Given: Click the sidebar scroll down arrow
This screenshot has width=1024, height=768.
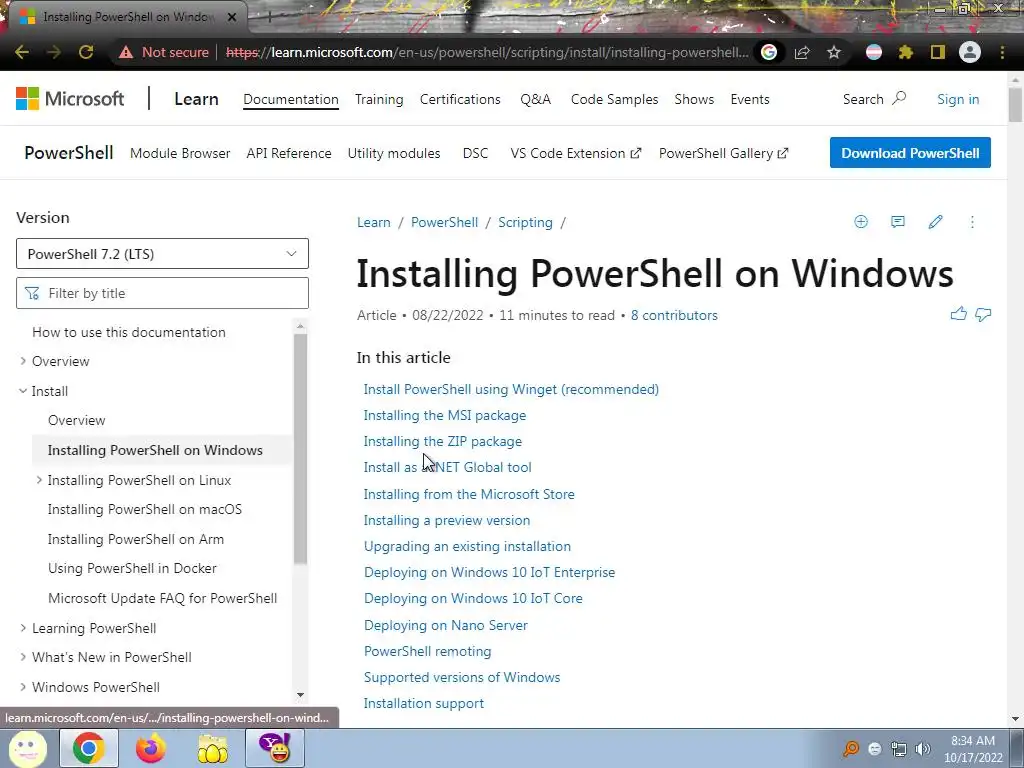Looking at the screenshot, I should (300, 695).
